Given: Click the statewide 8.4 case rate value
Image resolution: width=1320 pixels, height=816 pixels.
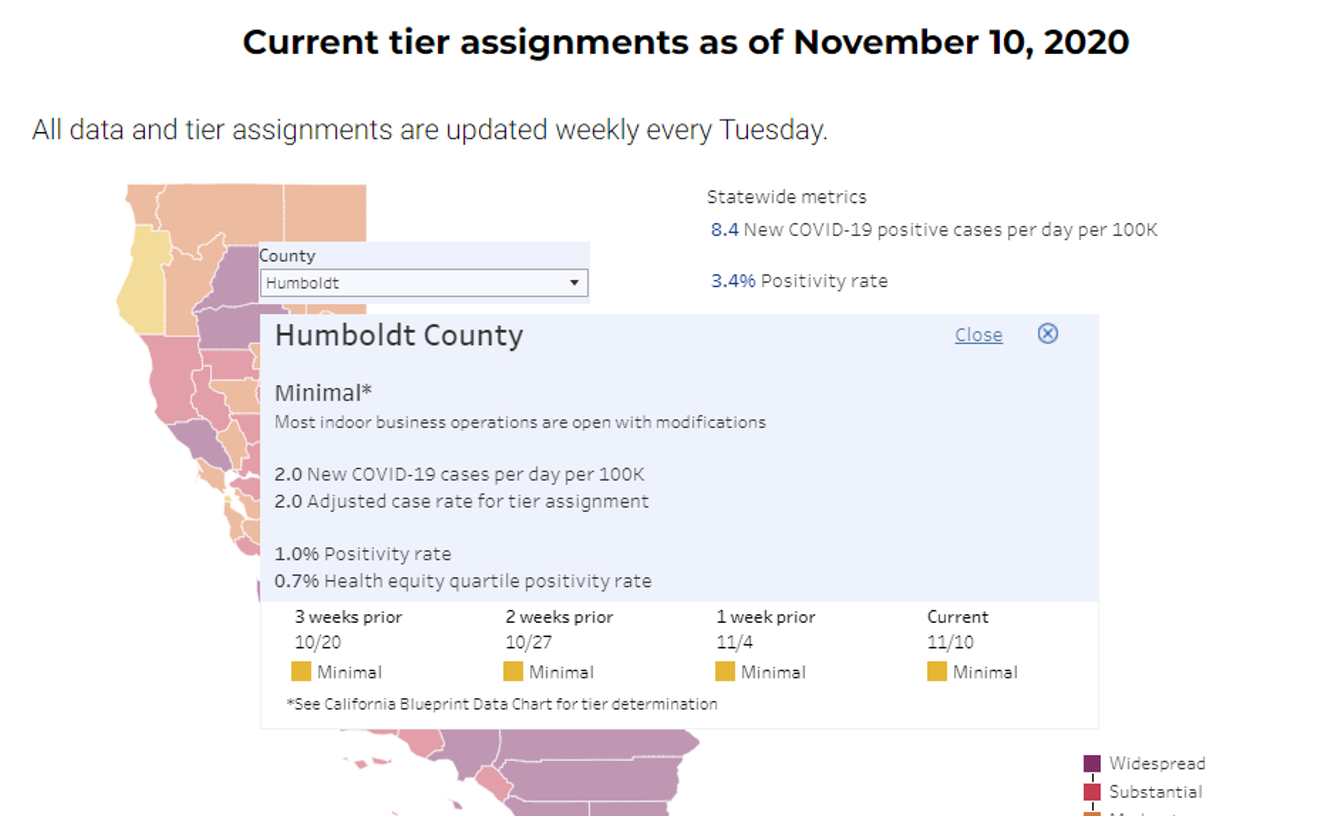Looking at the screenshot, I should (x=724, y=230).
